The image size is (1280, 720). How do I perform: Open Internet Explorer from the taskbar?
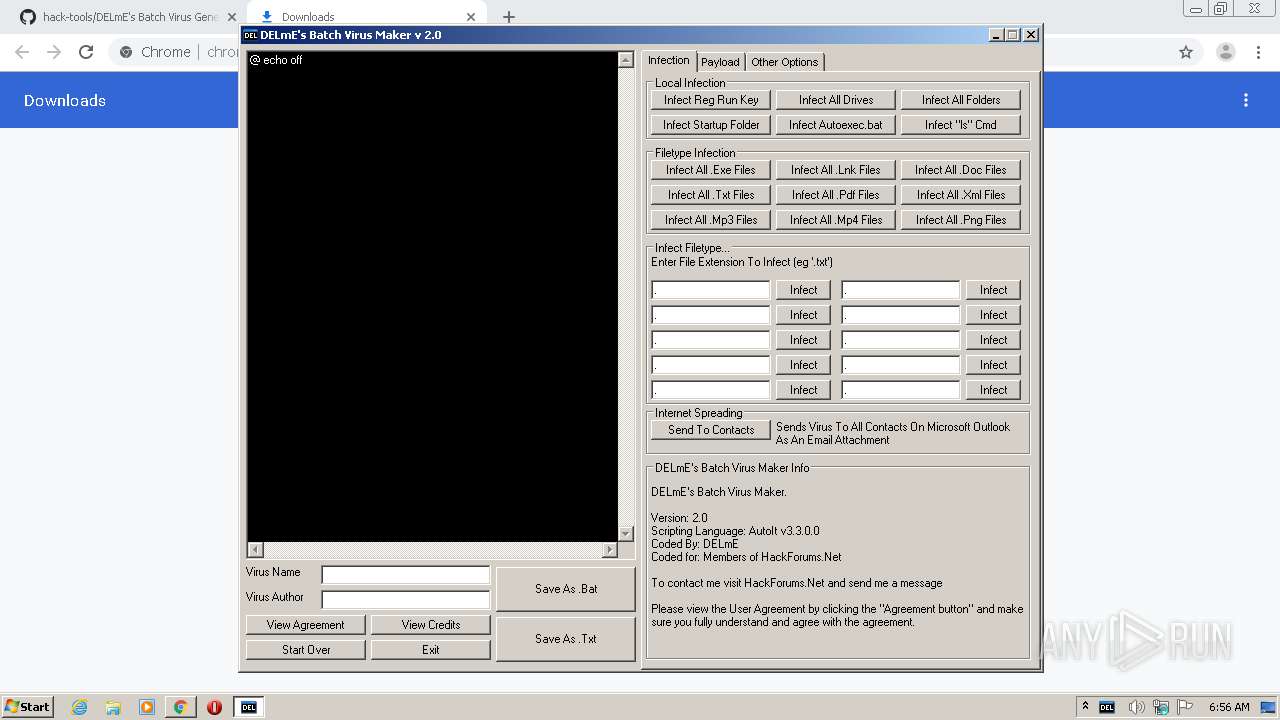click(x=80, y=707)
